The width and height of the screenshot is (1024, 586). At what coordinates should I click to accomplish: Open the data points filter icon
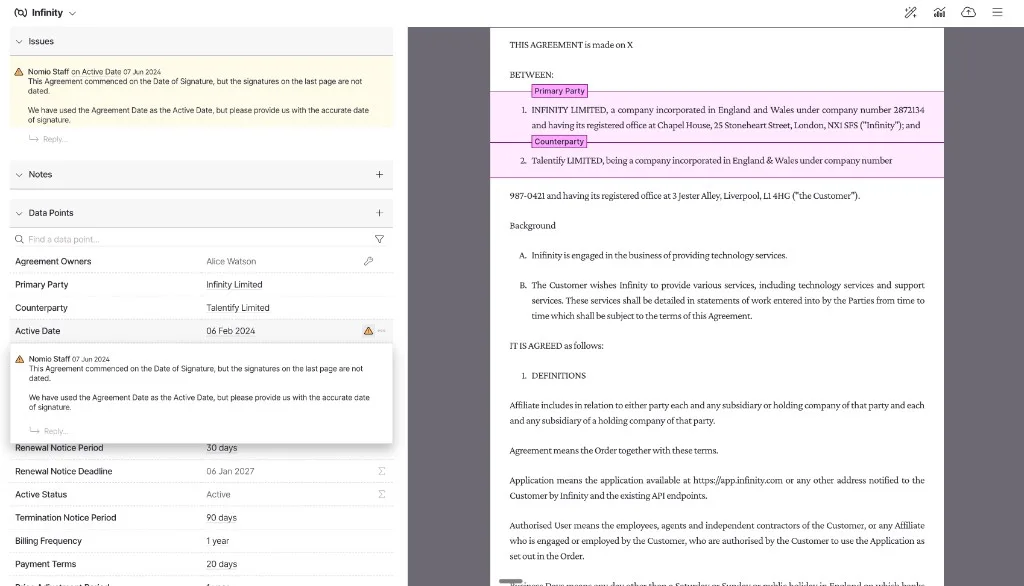coord(379,239)
